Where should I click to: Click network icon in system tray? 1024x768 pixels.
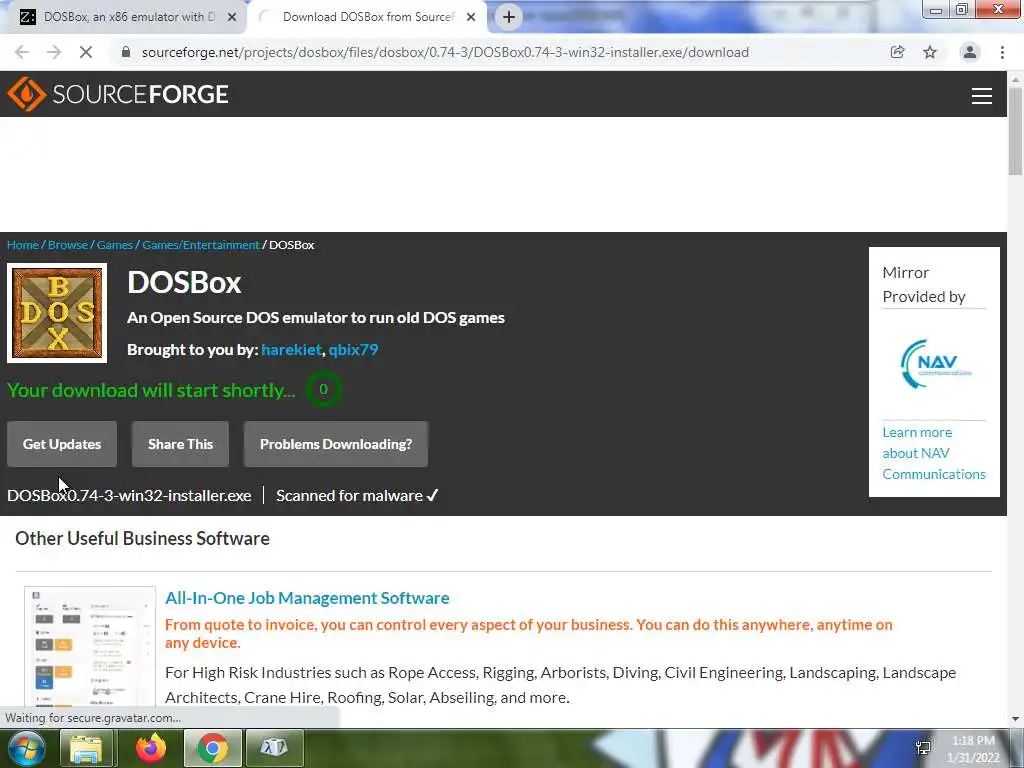coord(923,748)
